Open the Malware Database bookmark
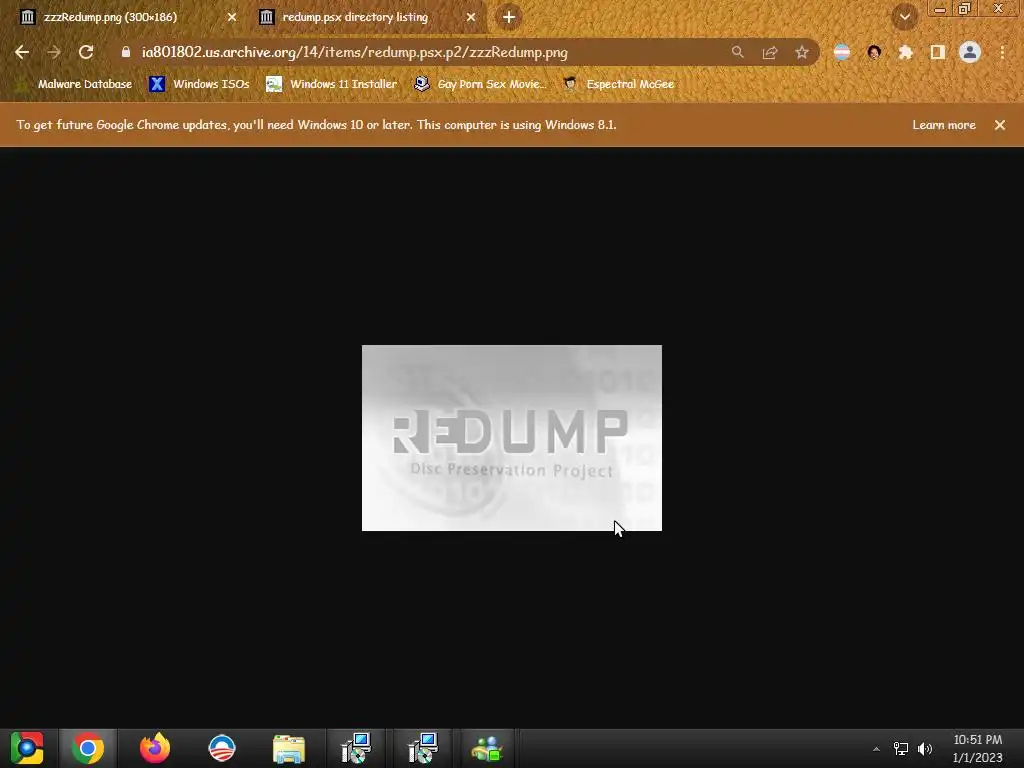 pyautogui.click(x=74, y=84)
